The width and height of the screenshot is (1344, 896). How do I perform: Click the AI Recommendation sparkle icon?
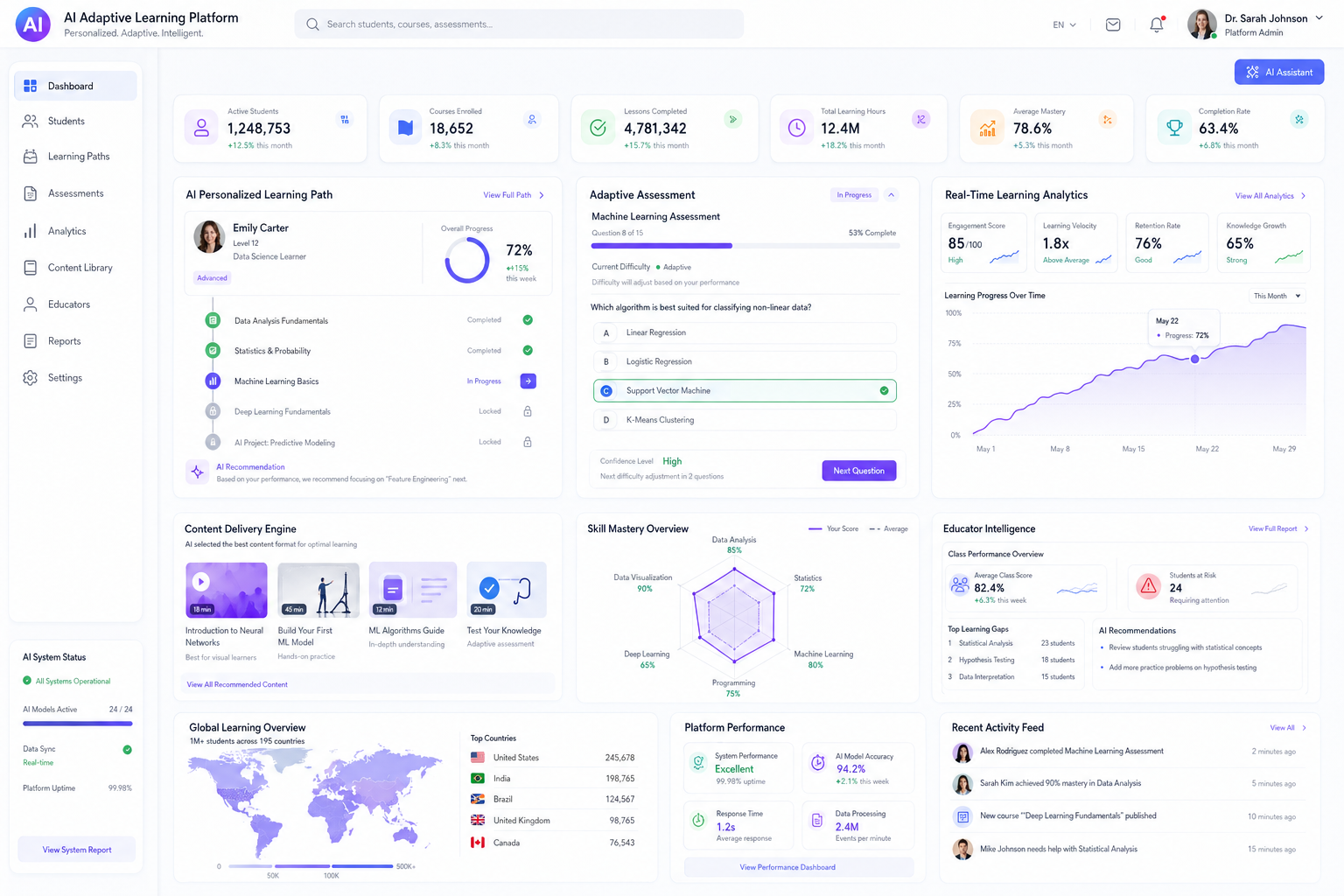coord(198,472)
